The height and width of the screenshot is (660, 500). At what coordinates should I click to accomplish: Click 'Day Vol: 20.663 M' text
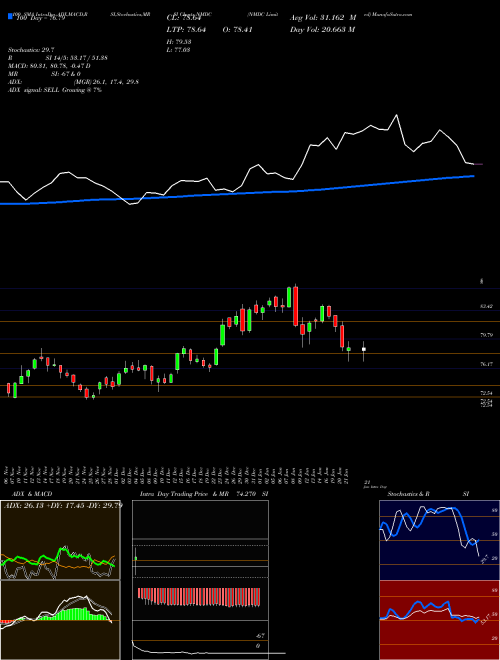322,29
